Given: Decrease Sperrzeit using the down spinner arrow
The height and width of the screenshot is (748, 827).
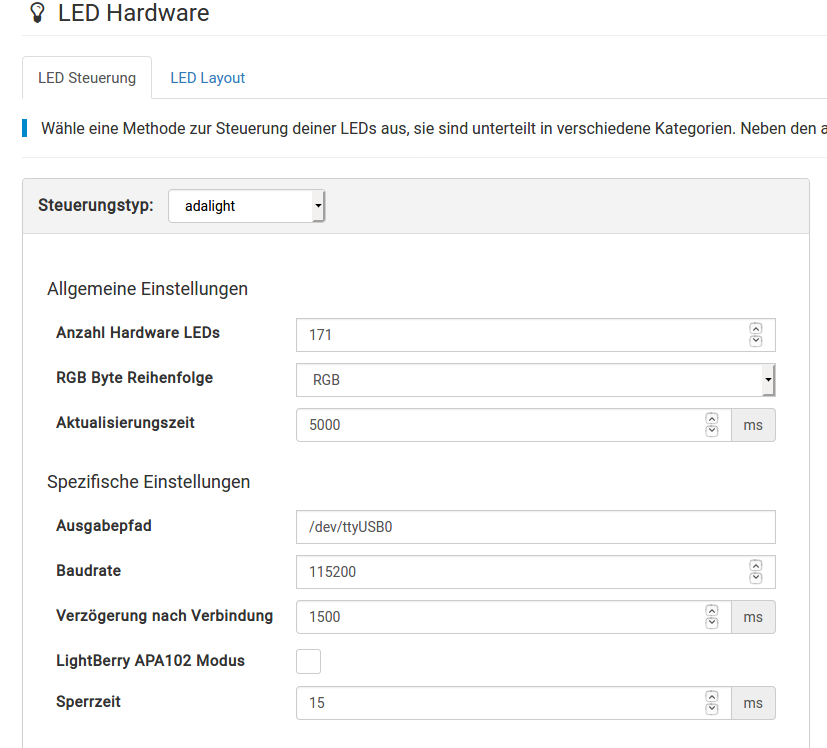Looking at the screenshot, I should tap(712, 709).
